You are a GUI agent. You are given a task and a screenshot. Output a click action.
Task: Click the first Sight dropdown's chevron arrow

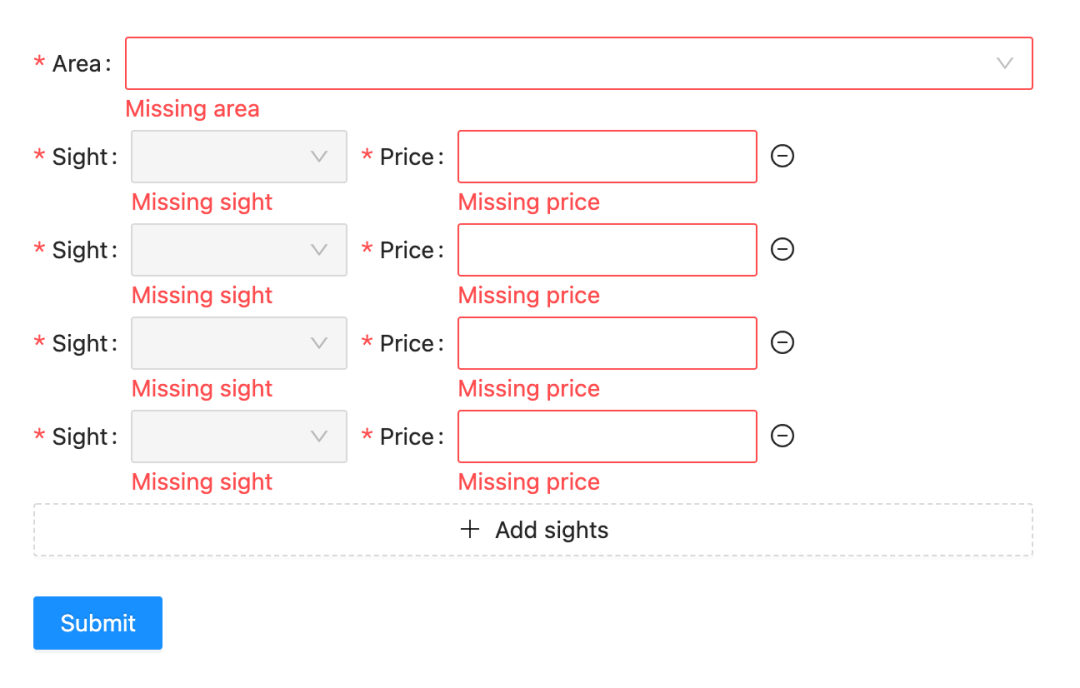[319, 157]
